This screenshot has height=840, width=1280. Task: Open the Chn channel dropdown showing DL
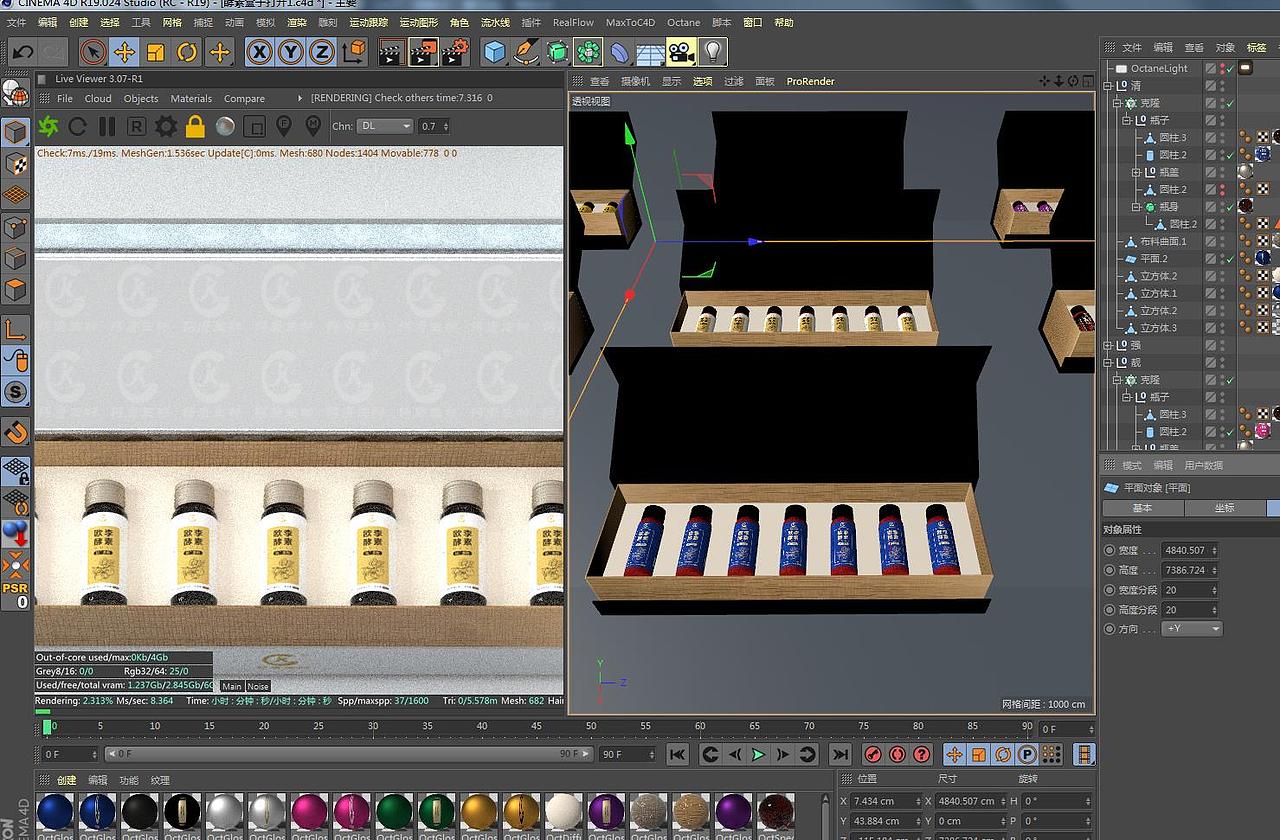click(x=386, y=126)
